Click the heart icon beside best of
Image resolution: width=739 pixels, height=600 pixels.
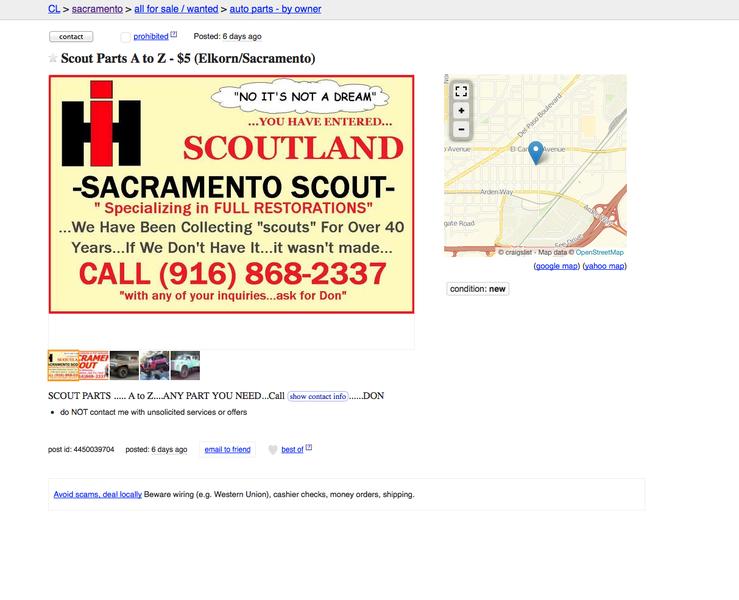click(x=272, y=450)
